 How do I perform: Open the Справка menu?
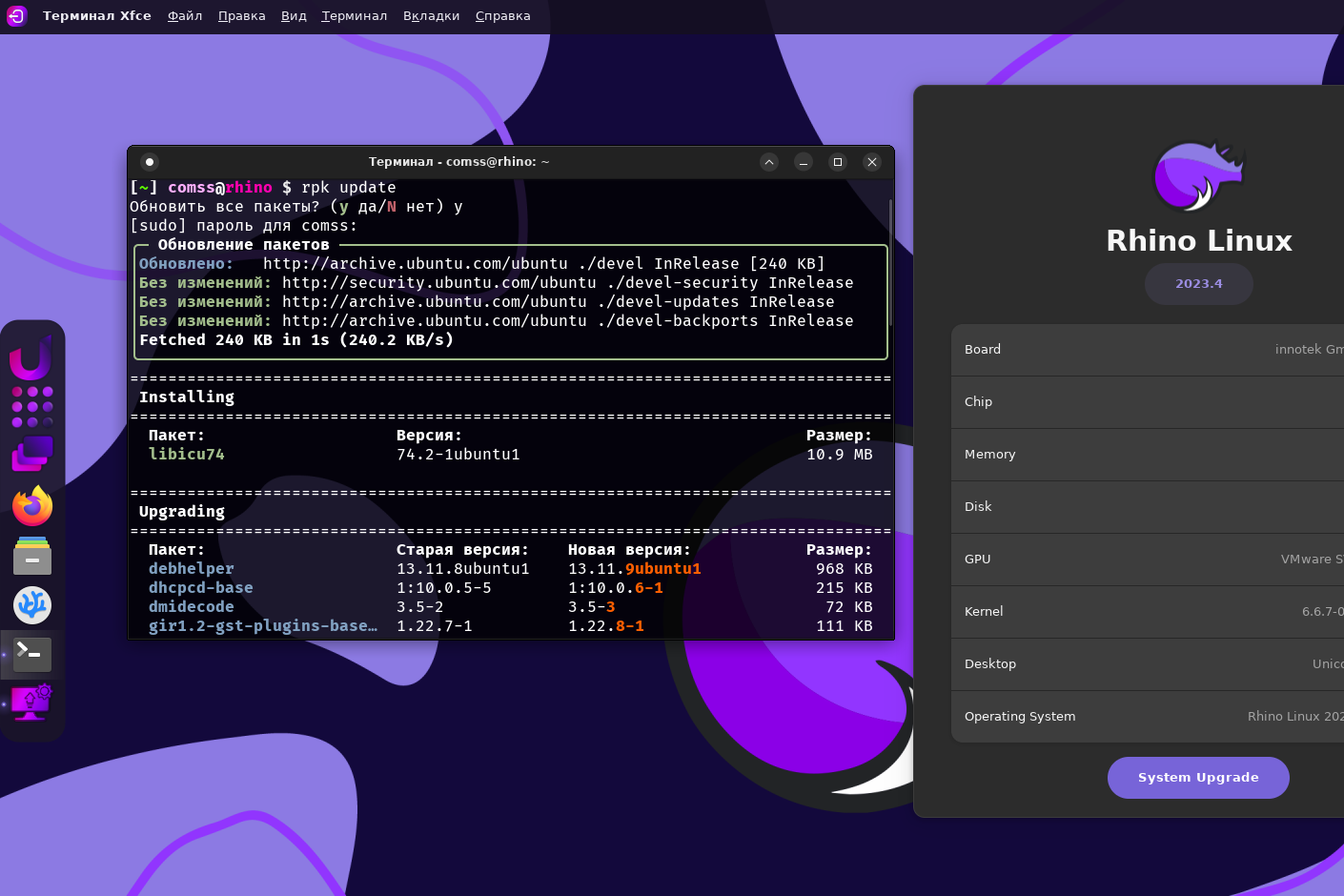503,16
